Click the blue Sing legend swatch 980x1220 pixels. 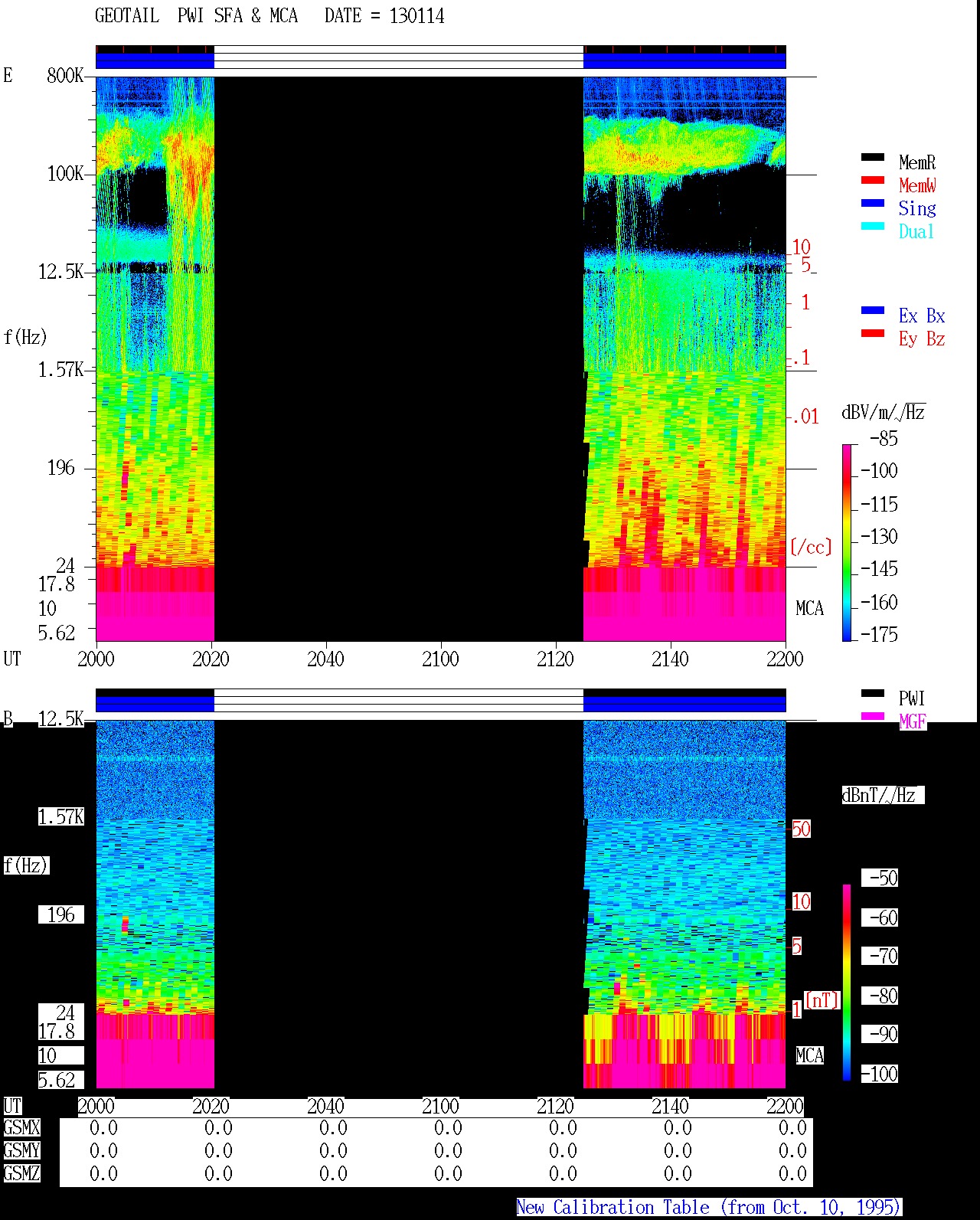click(x=872, y=204)
